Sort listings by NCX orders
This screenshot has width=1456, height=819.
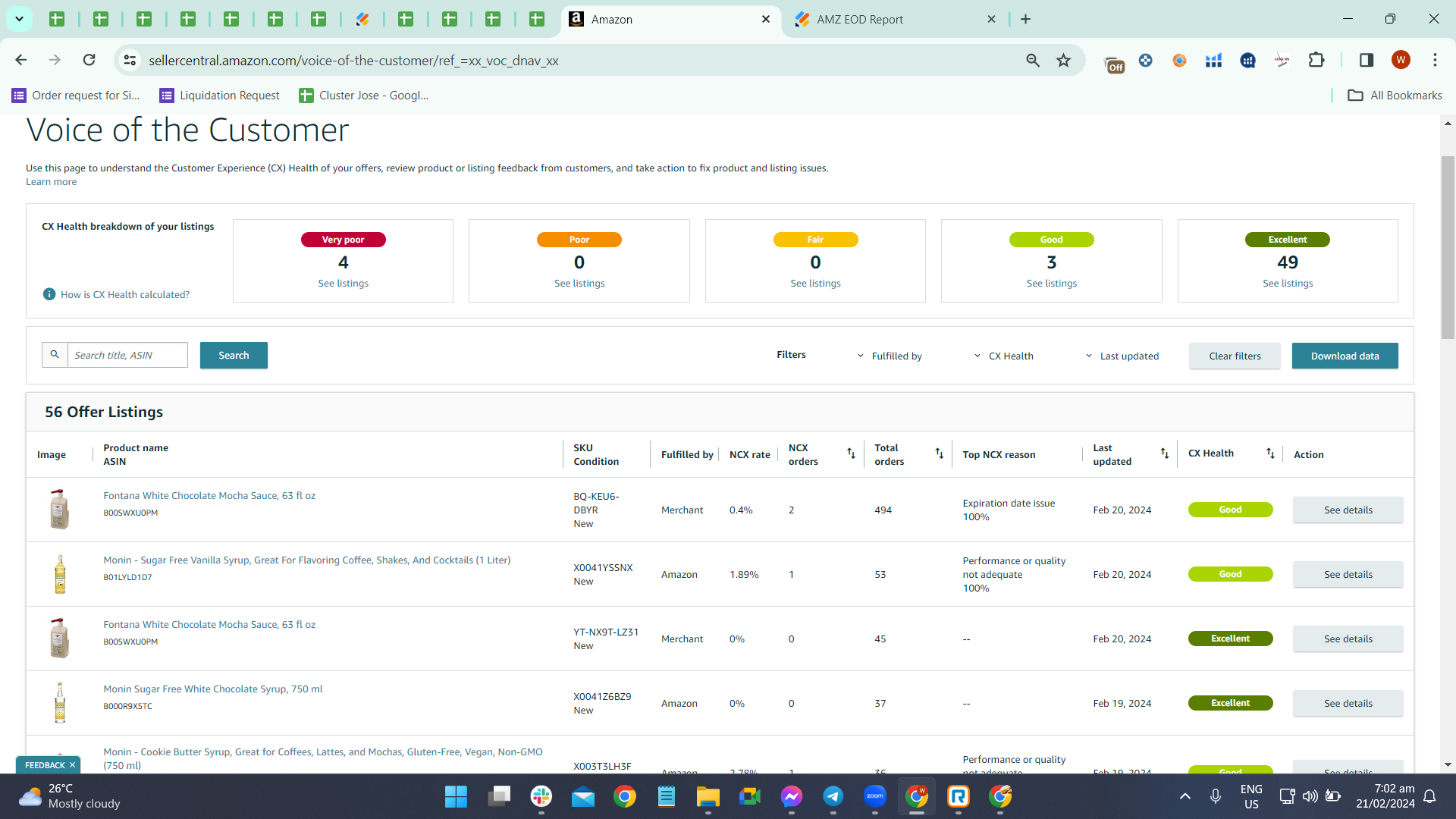tap(851, 453)
